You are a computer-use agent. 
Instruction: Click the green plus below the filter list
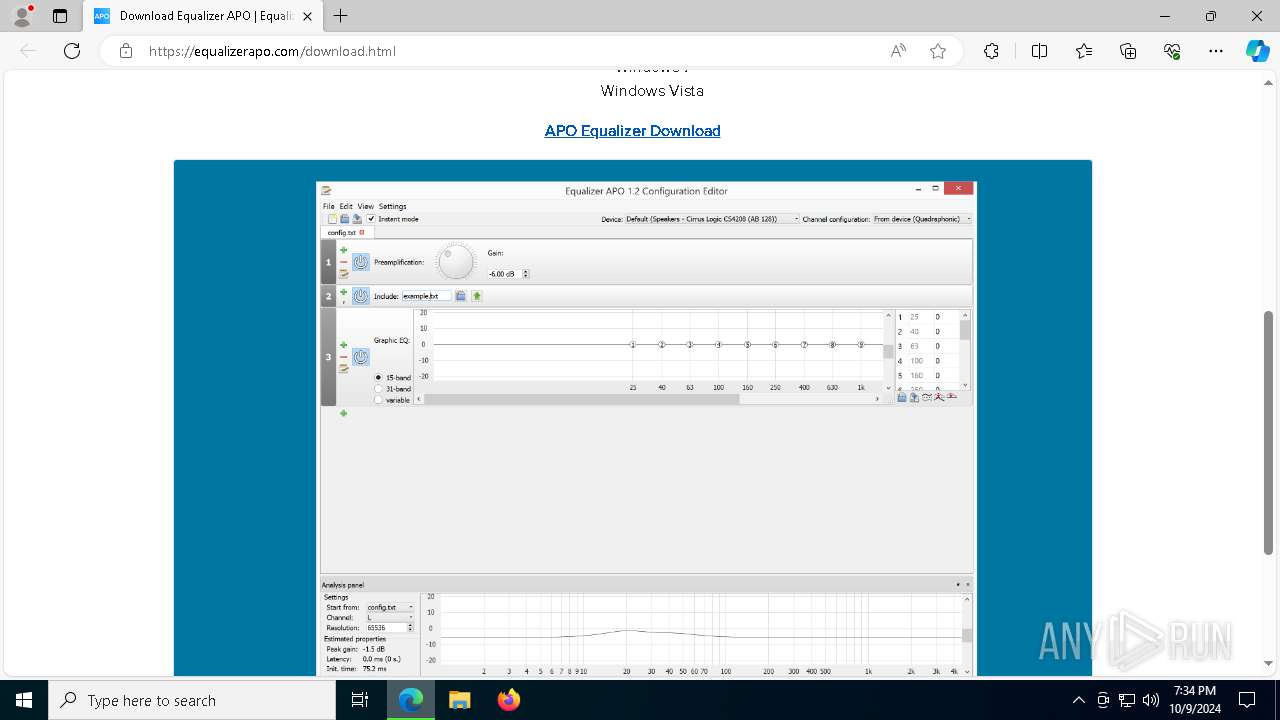click(x=343, y=413)
